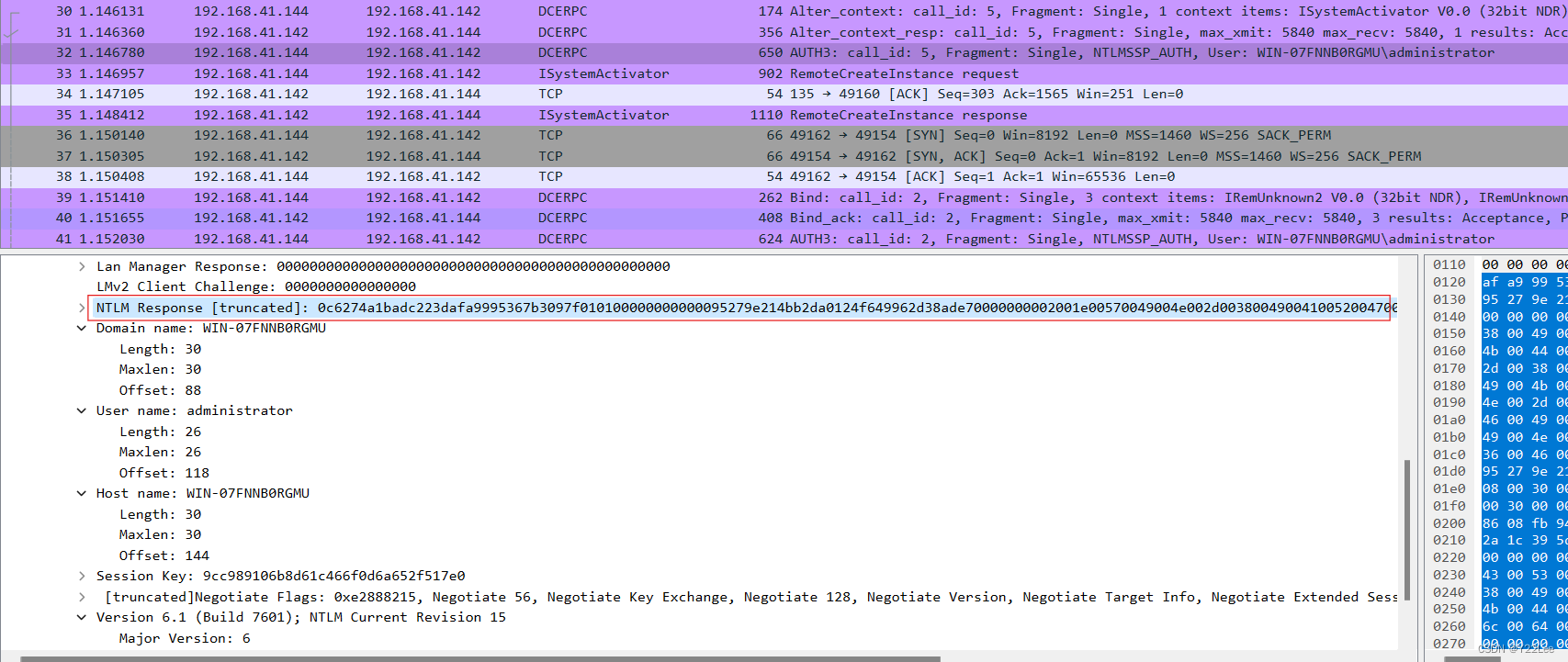Click hex dump row at offset 0130
This screenshot has height=662, width=1568.
coord(1499,299)
